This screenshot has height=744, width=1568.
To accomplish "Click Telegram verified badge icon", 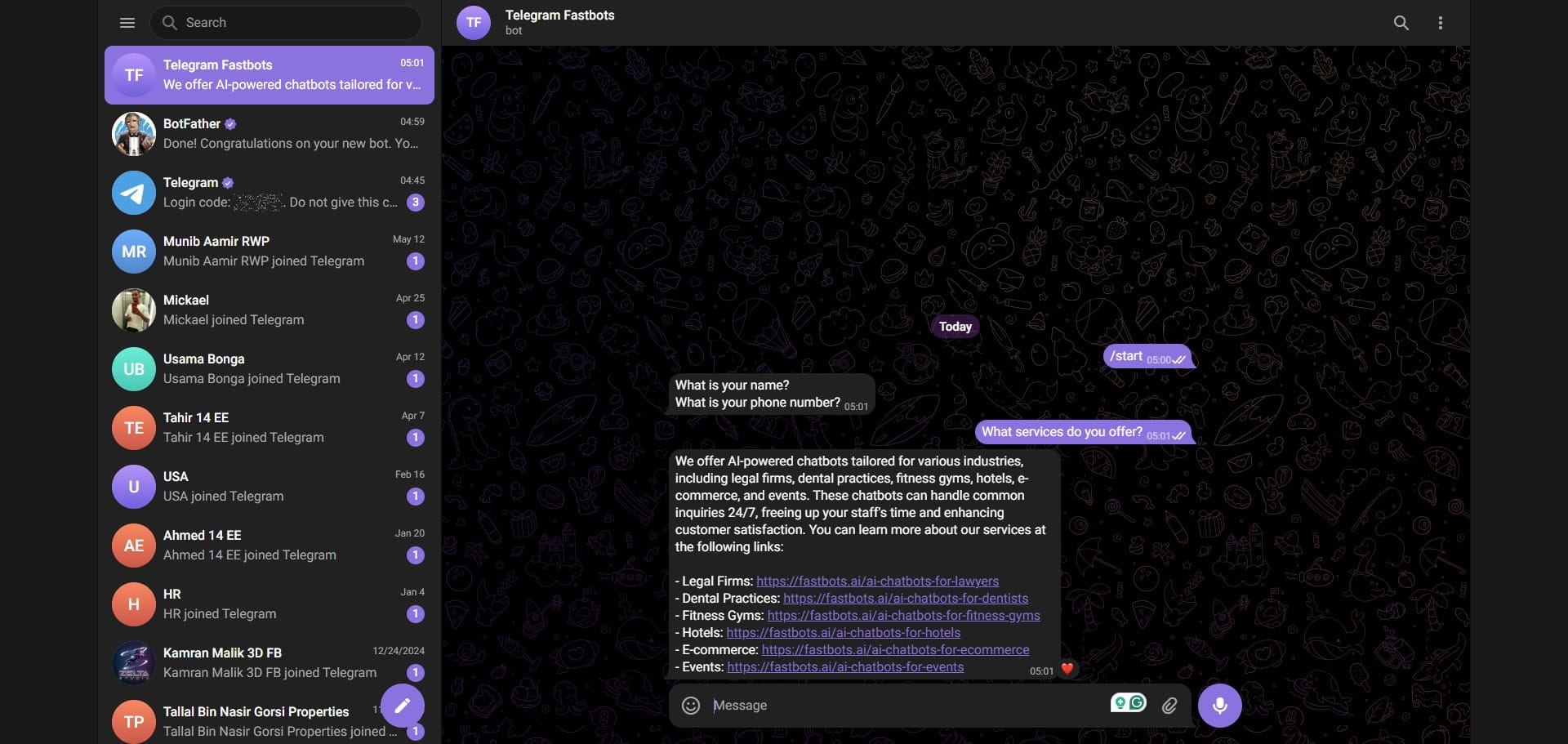I will [x=228, y=183].
